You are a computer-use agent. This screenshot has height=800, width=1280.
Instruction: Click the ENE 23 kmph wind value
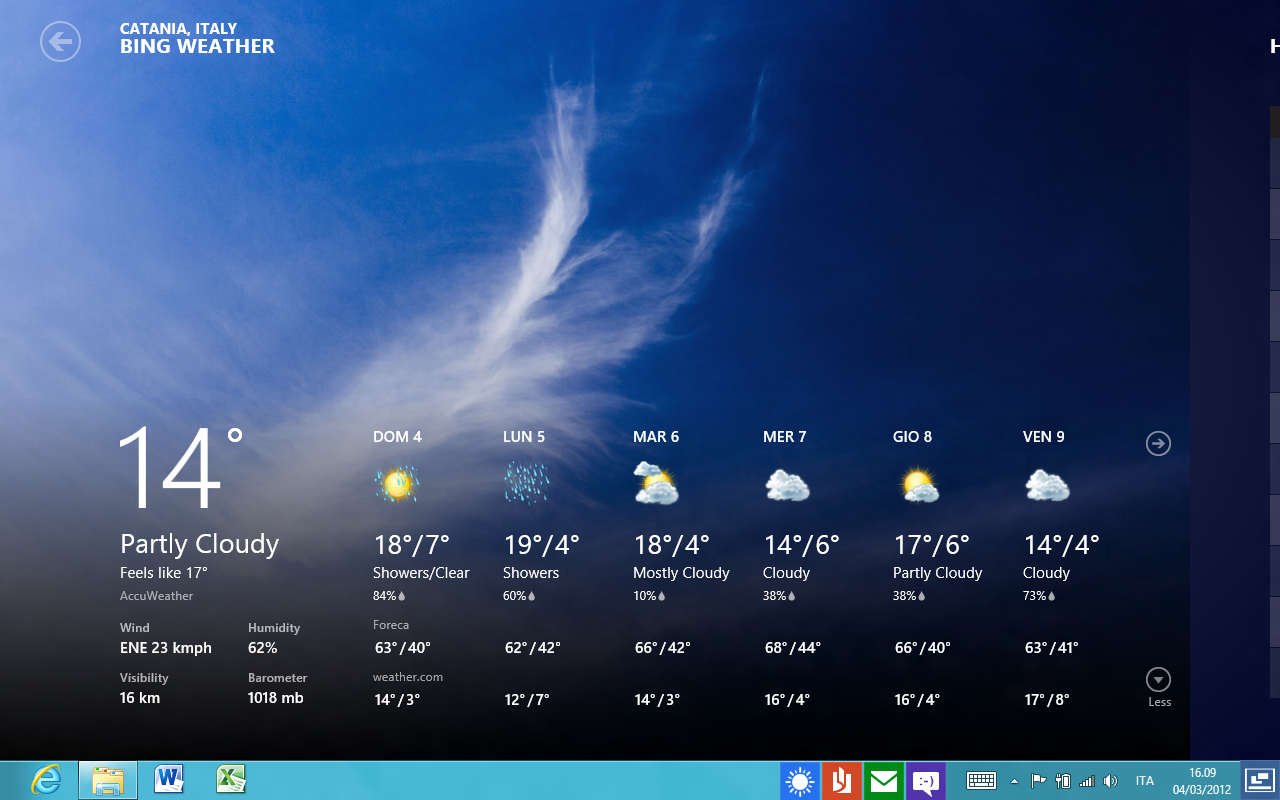click(x=166, y=648)
